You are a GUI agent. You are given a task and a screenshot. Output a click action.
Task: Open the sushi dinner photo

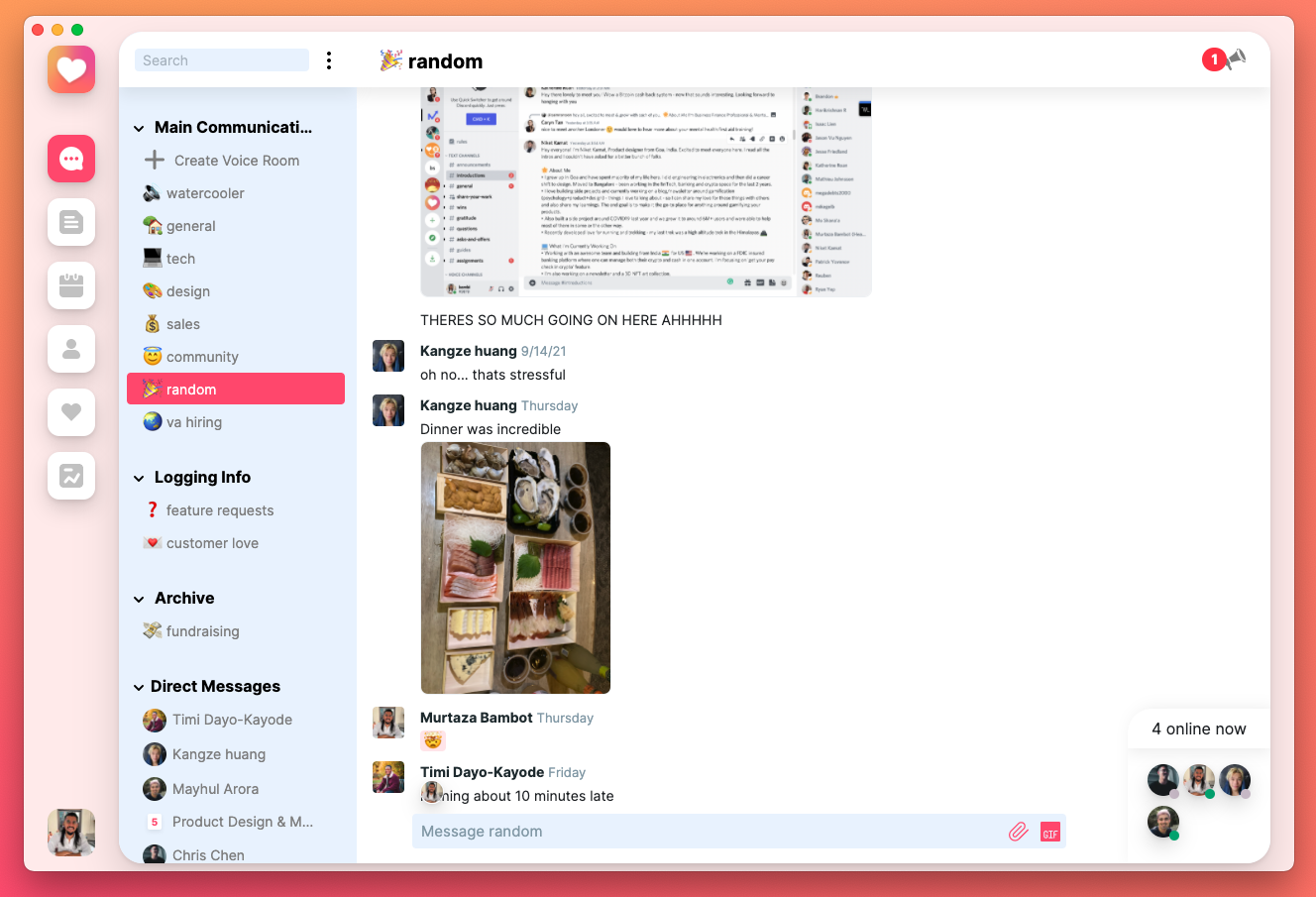tap(515, 568)
